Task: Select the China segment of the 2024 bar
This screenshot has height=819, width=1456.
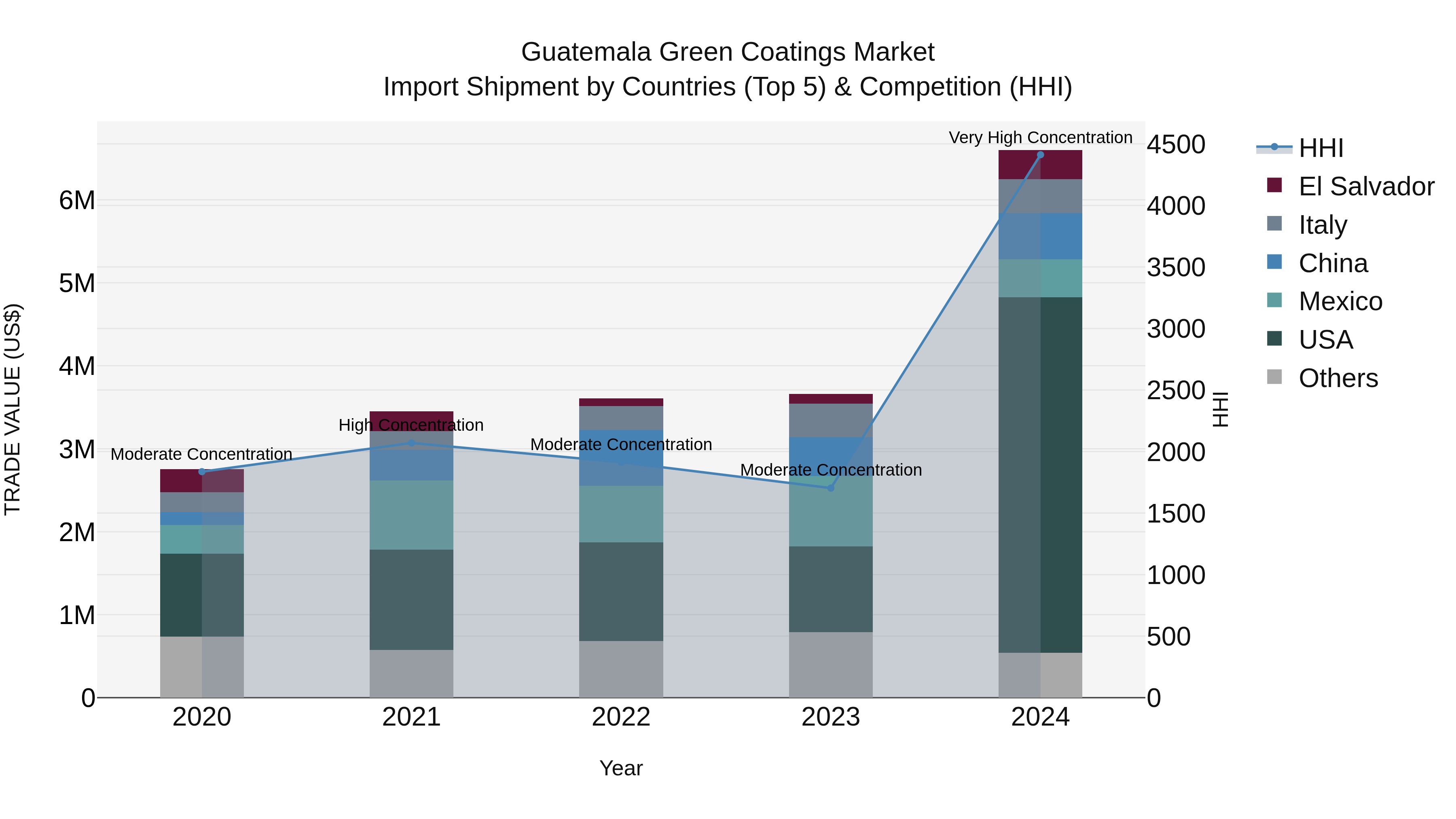Action: (x=1040, y=236)
